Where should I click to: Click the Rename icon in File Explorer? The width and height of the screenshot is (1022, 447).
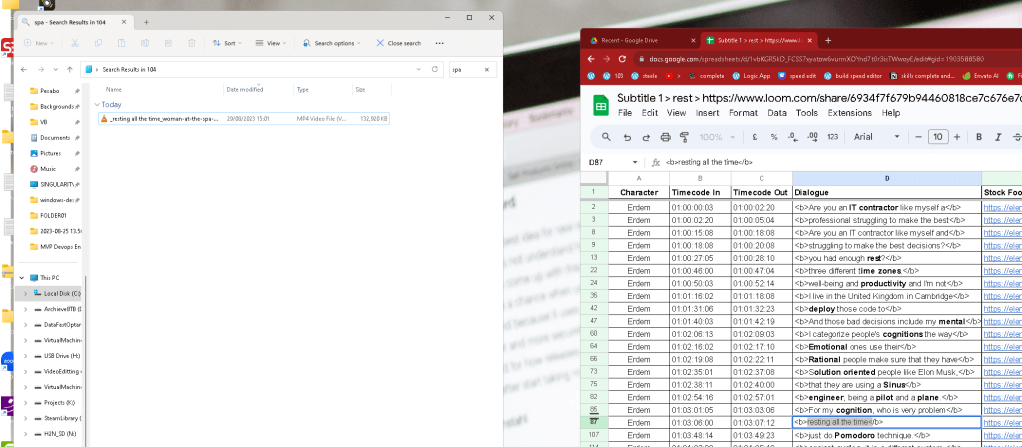pyautogui.click(x=145, y=43)
